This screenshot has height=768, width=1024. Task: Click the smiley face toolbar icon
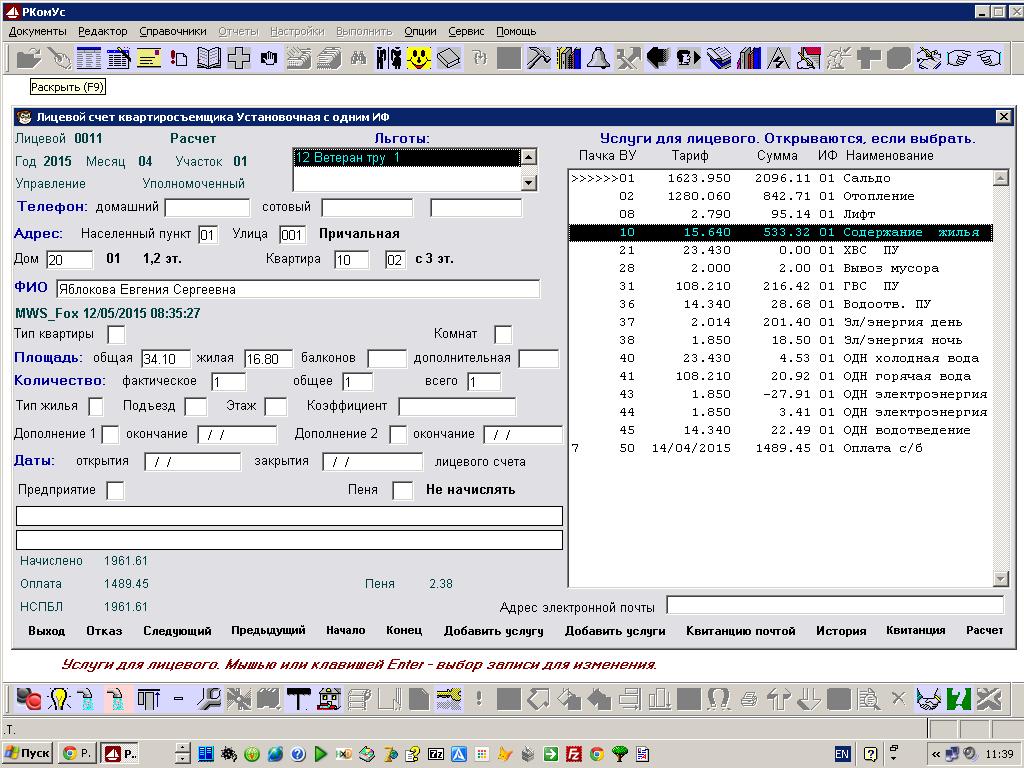(x=418, y=58)
